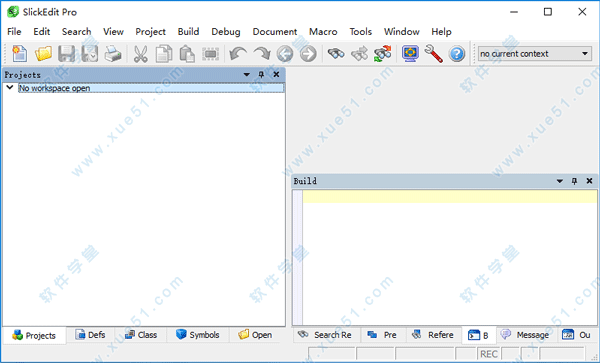Click the Print toolbar icon
Viewport: 600px width, 363px height.
[113, 54]
